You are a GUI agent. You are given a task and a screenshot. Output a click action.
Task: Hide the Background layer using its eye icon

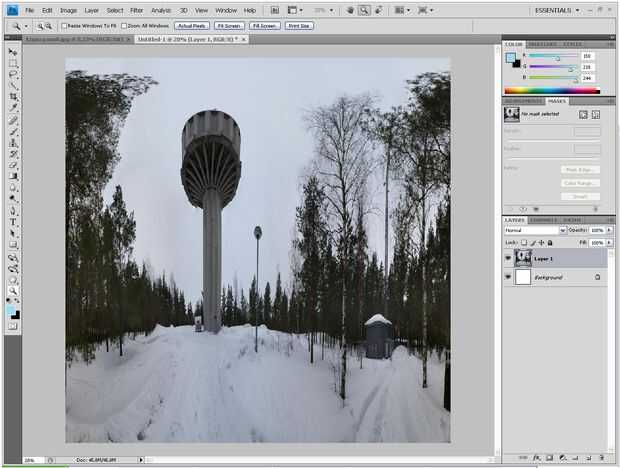pyautogui.click(x=508, y=277)
